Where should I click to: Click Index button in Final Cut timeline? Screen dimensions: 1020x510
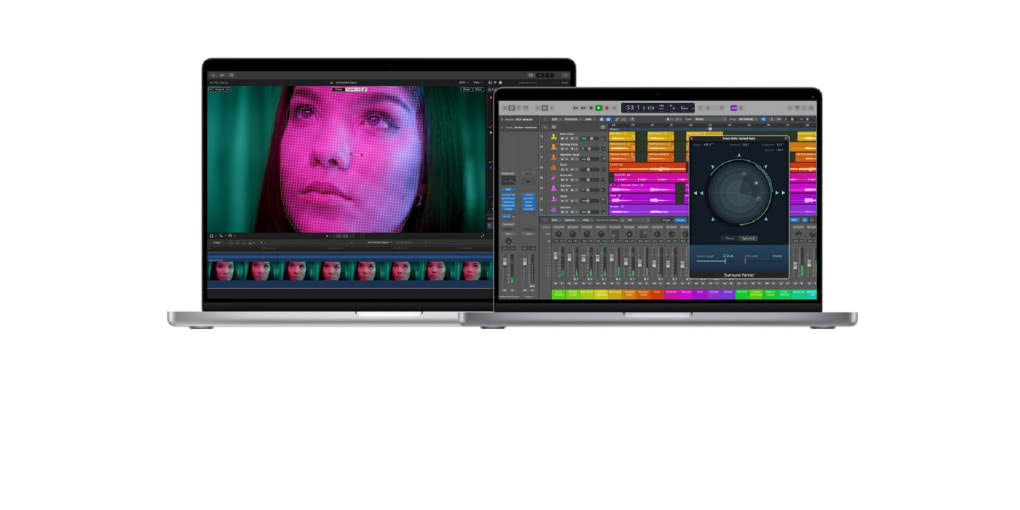(217, 243)
